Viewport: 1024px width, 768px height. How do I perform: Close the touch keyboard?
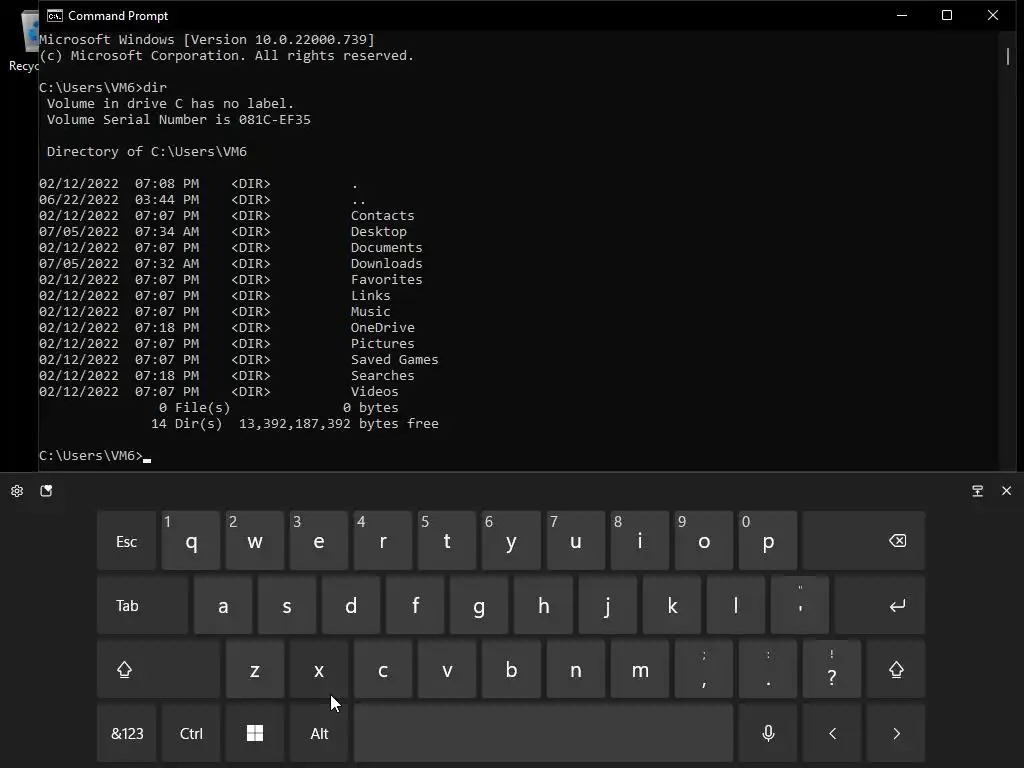coord(1006,490)
